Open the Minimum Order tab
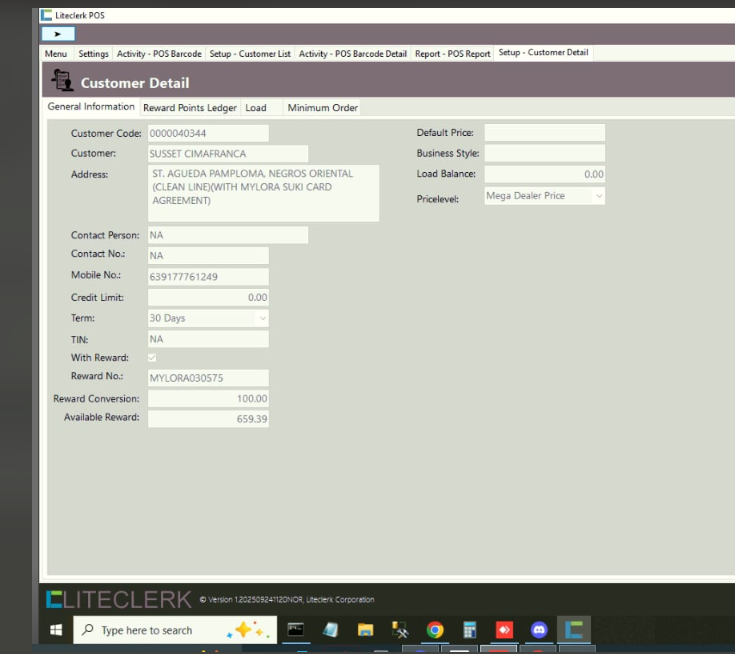The height and width of the screenshot is (654, 735). coord(322,108)
